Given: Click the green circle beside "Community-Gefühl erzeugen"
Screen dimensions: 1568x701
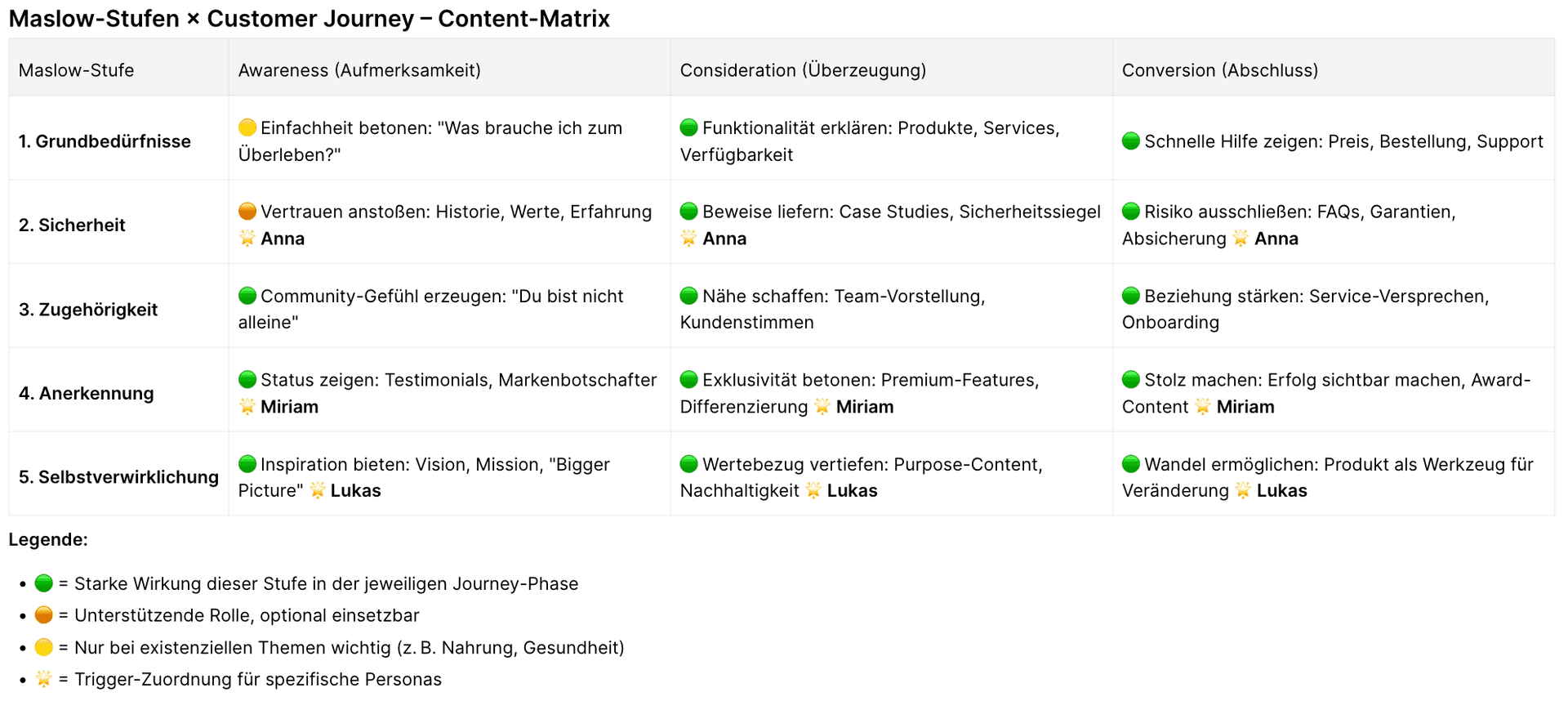Looking at the screenshot, I should pyautogui.click(x=247, y=296).
